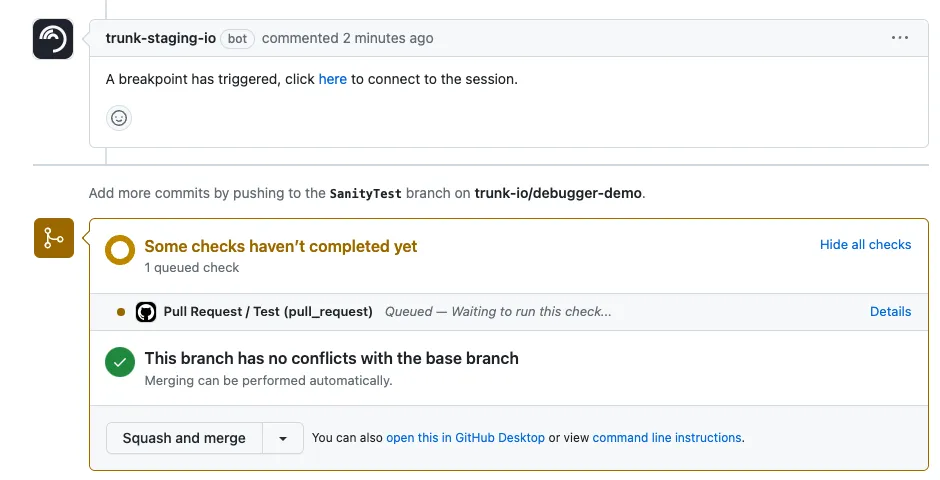The height and width of the screenshot is (480, 940).
Task: Click the 'commented 2 minutes ago' timestamp
Action: (348, 38)
